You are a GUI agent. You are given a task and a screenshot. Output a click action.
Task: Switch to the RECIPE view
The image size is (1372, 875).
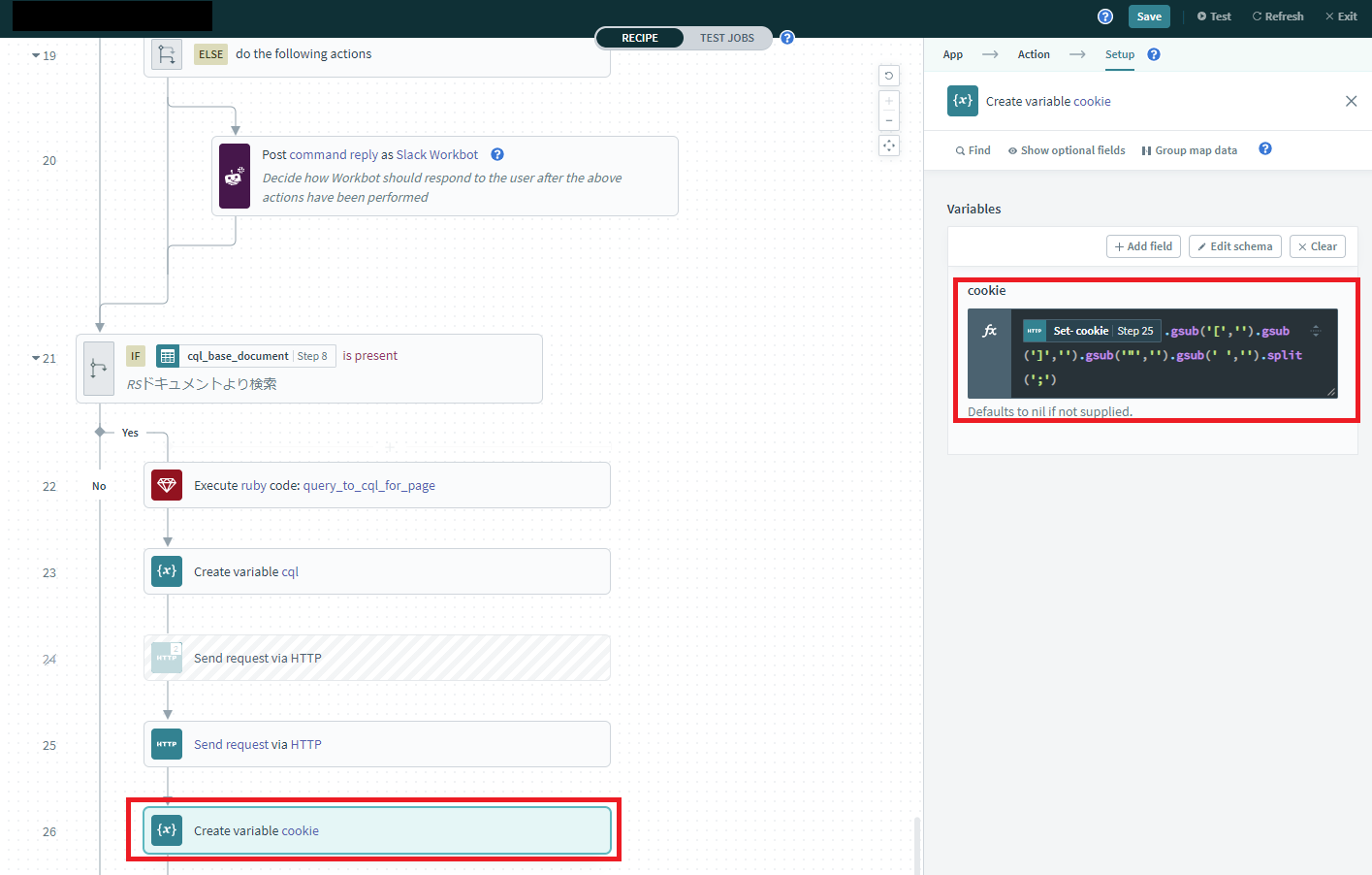[x=640, y=38]
